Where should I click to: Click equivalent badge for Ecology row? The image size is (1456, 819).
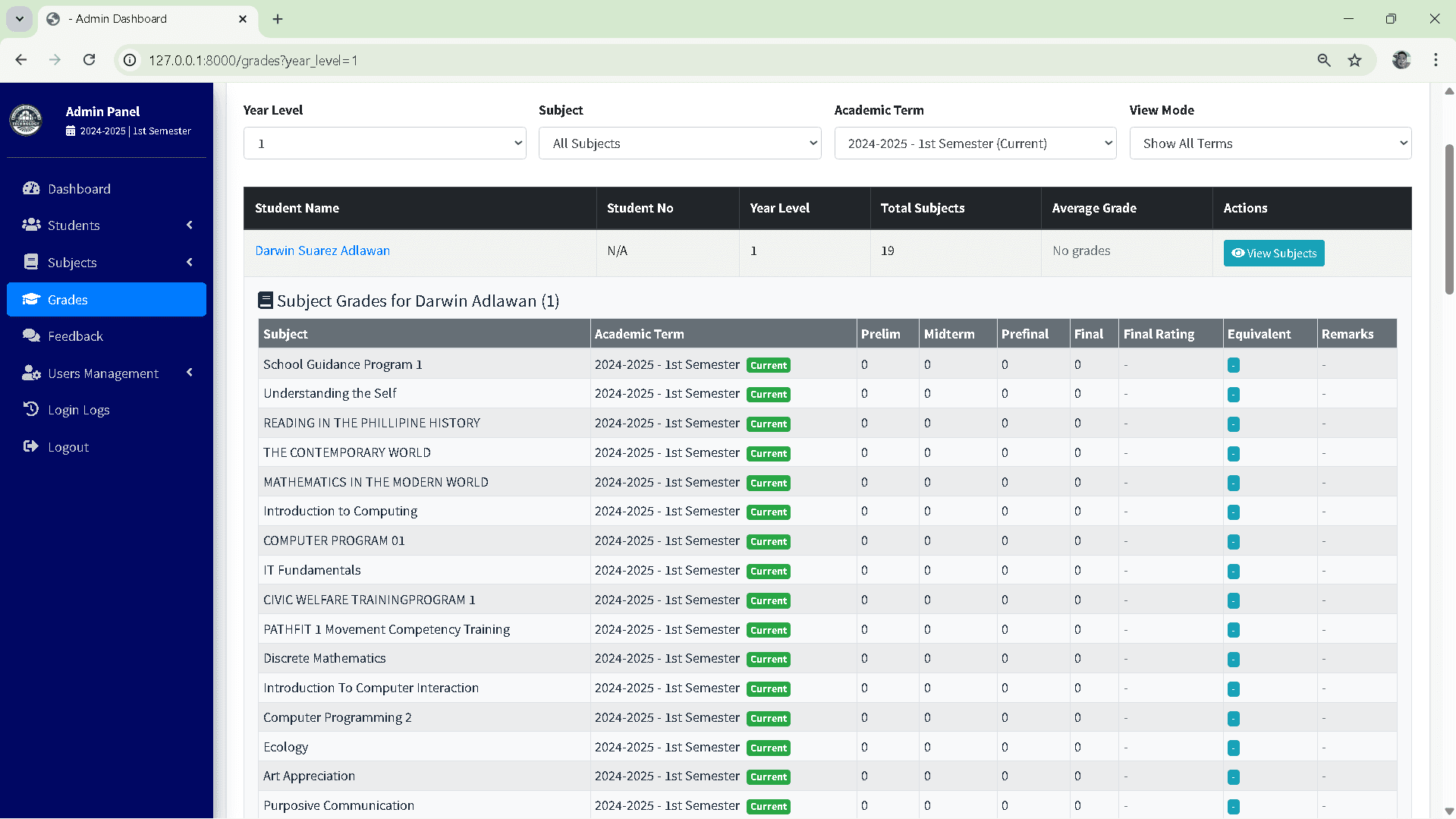(1234, 748)
